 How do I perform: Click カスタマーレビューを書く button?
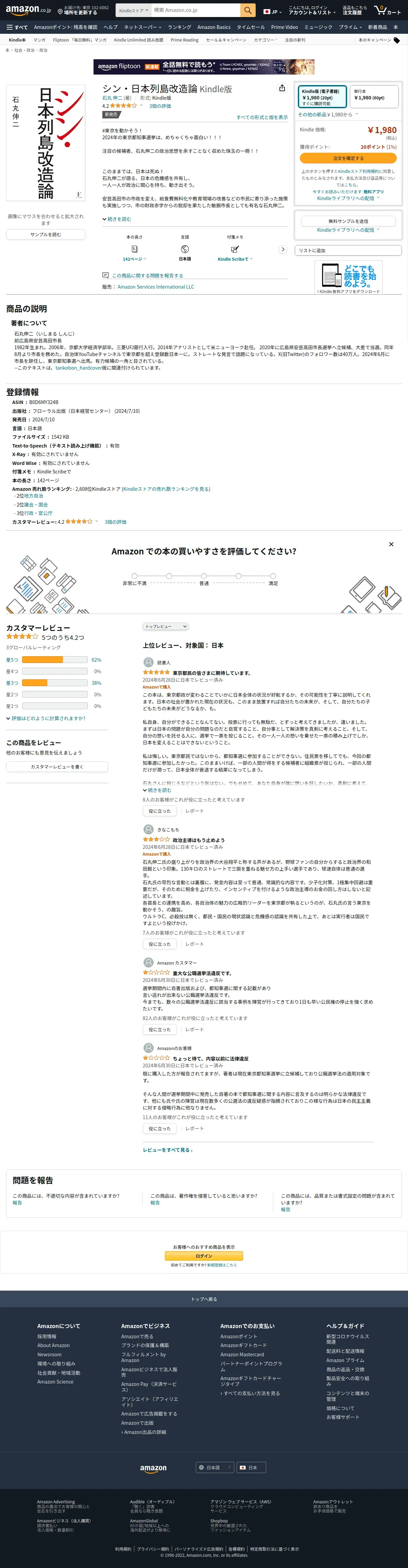pos(57,767)
